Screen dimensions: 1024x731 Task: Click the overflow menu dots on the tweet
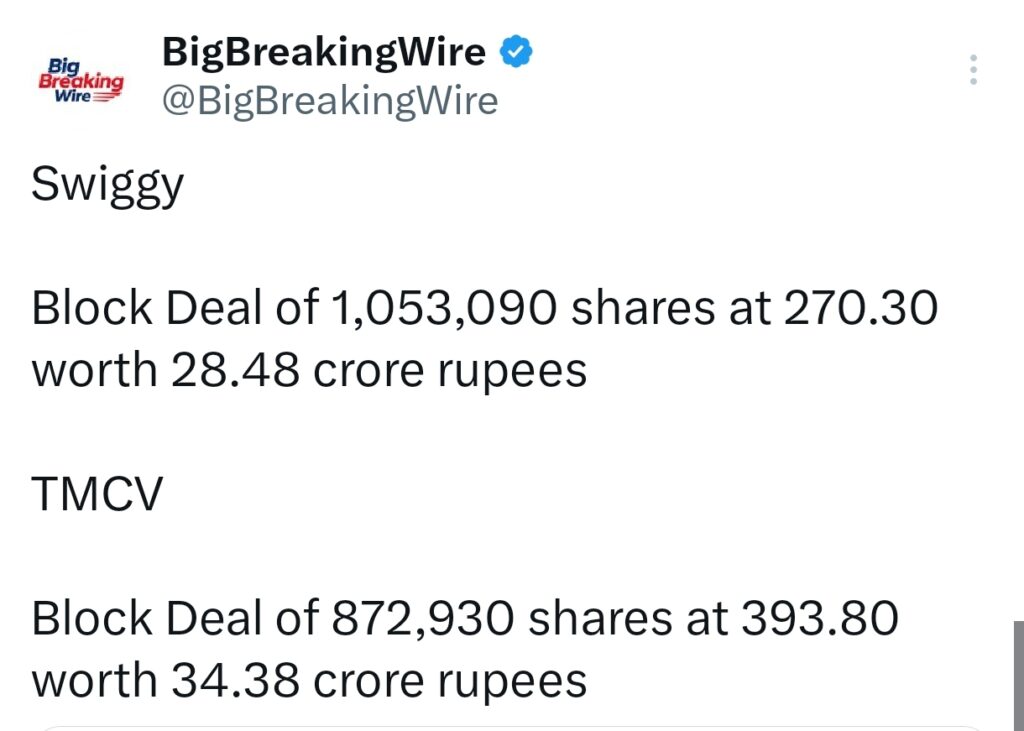tap(971, 68)
